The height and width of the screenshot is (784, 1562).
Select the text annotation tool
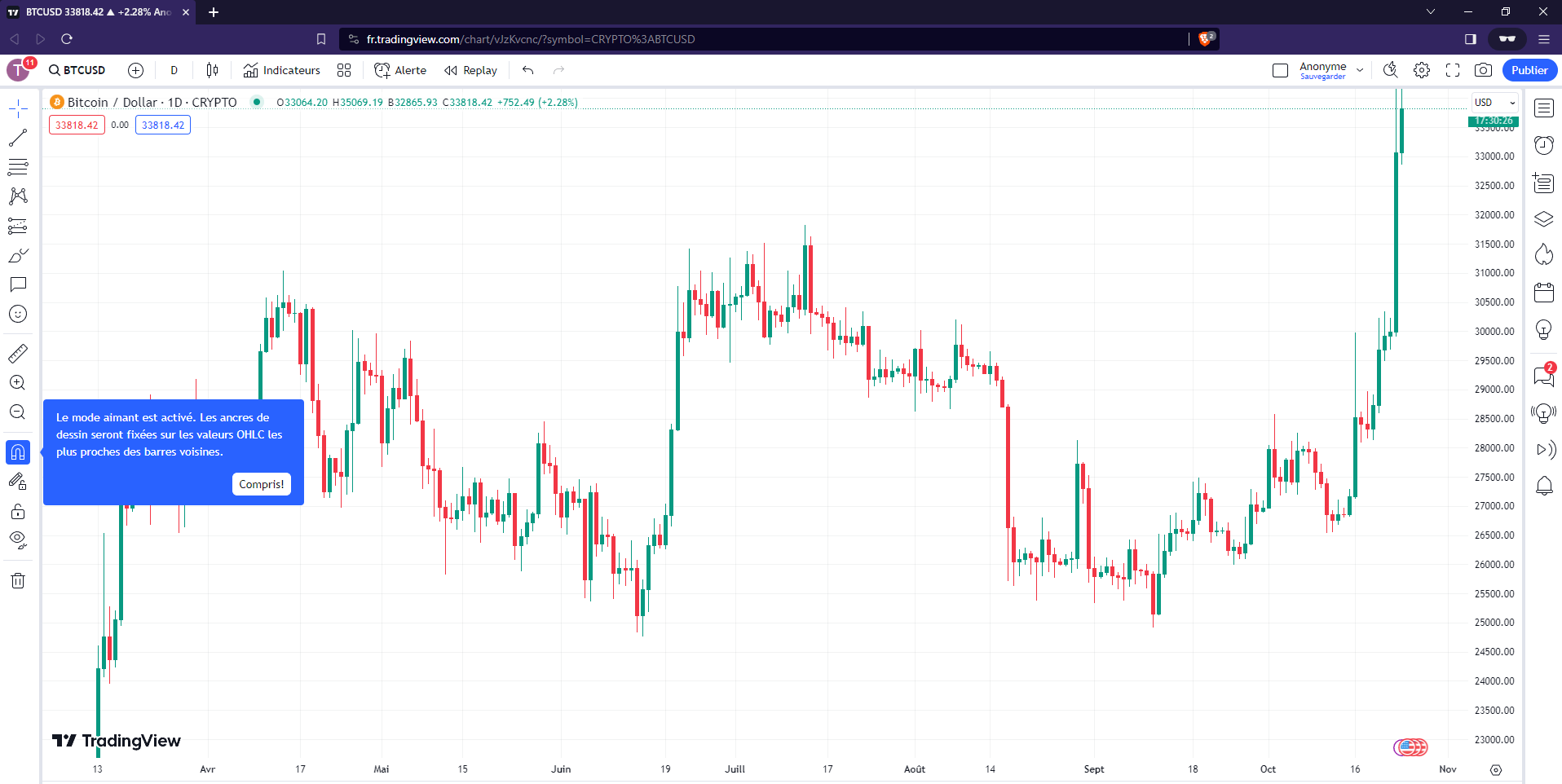pos(18,284)
